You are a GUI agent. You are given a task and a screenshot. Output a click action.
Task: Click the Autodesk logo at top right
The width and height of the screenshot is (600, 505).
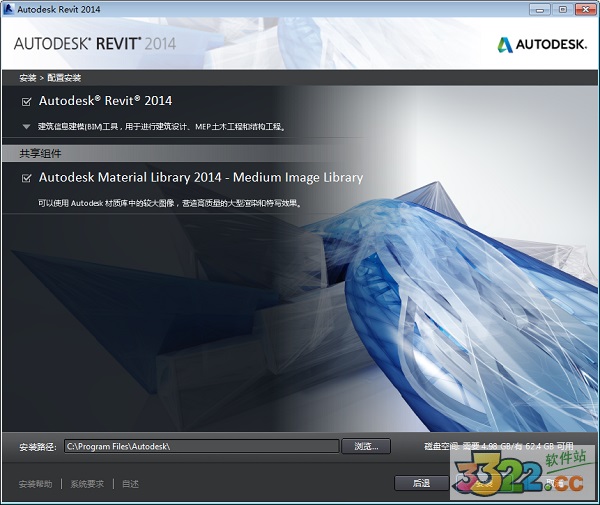coord(542,44)
